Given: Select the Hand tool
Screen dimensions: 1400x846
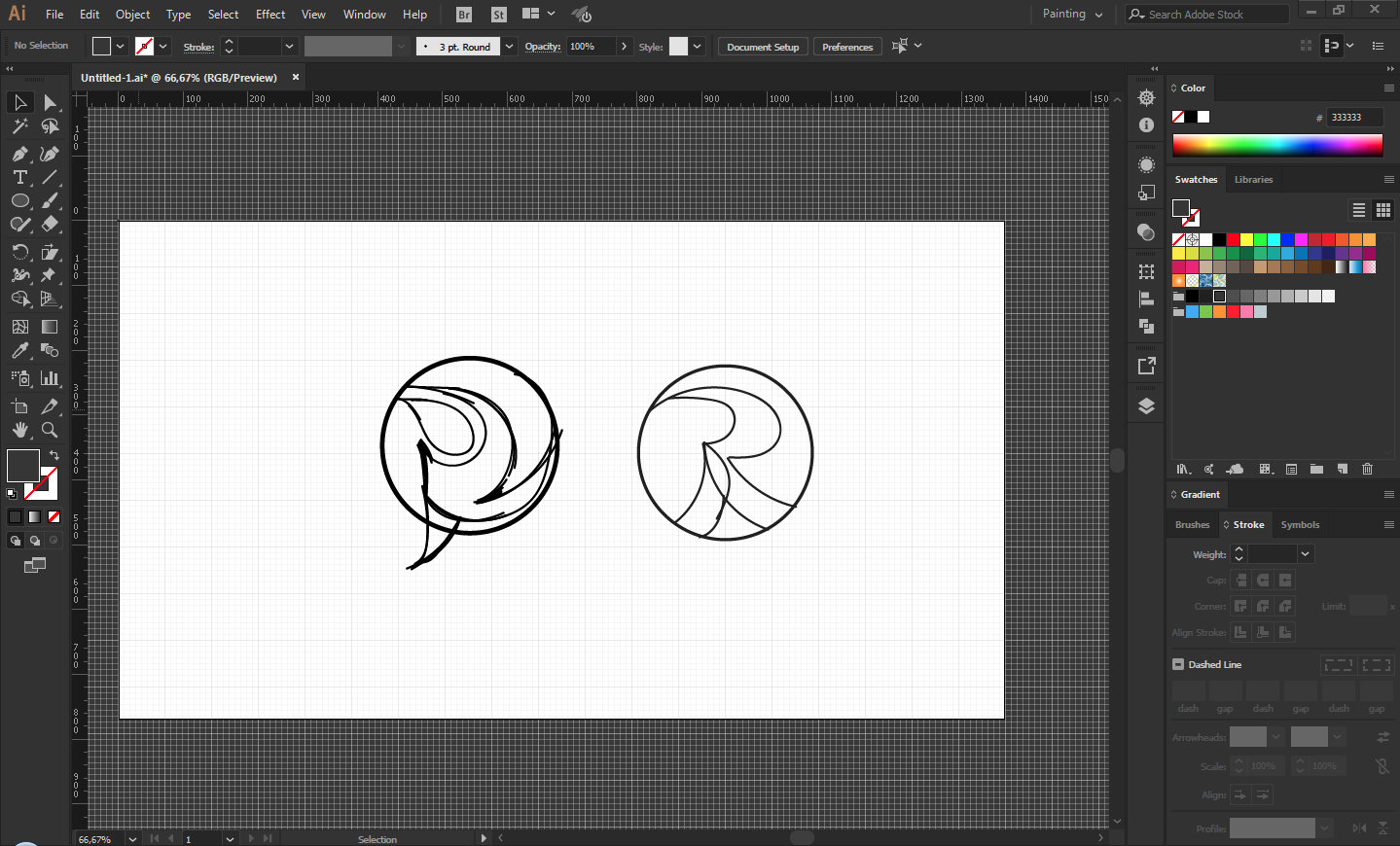Looking at the screenshot, I should (x=19, y=430).
